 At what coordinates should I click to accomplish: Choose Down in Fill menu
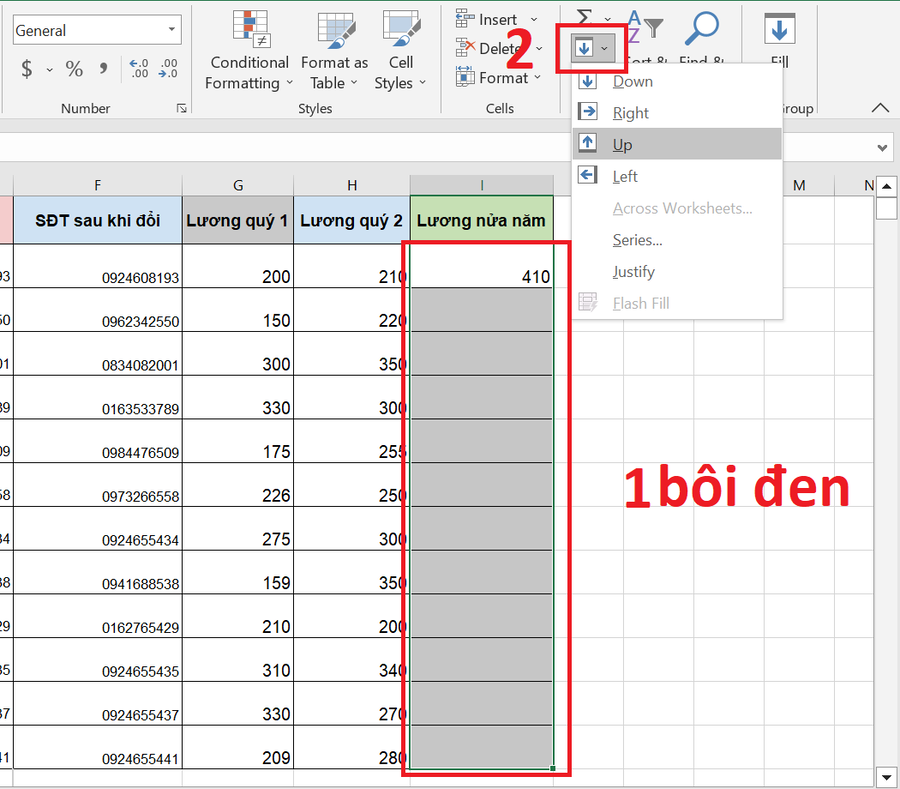677,81
